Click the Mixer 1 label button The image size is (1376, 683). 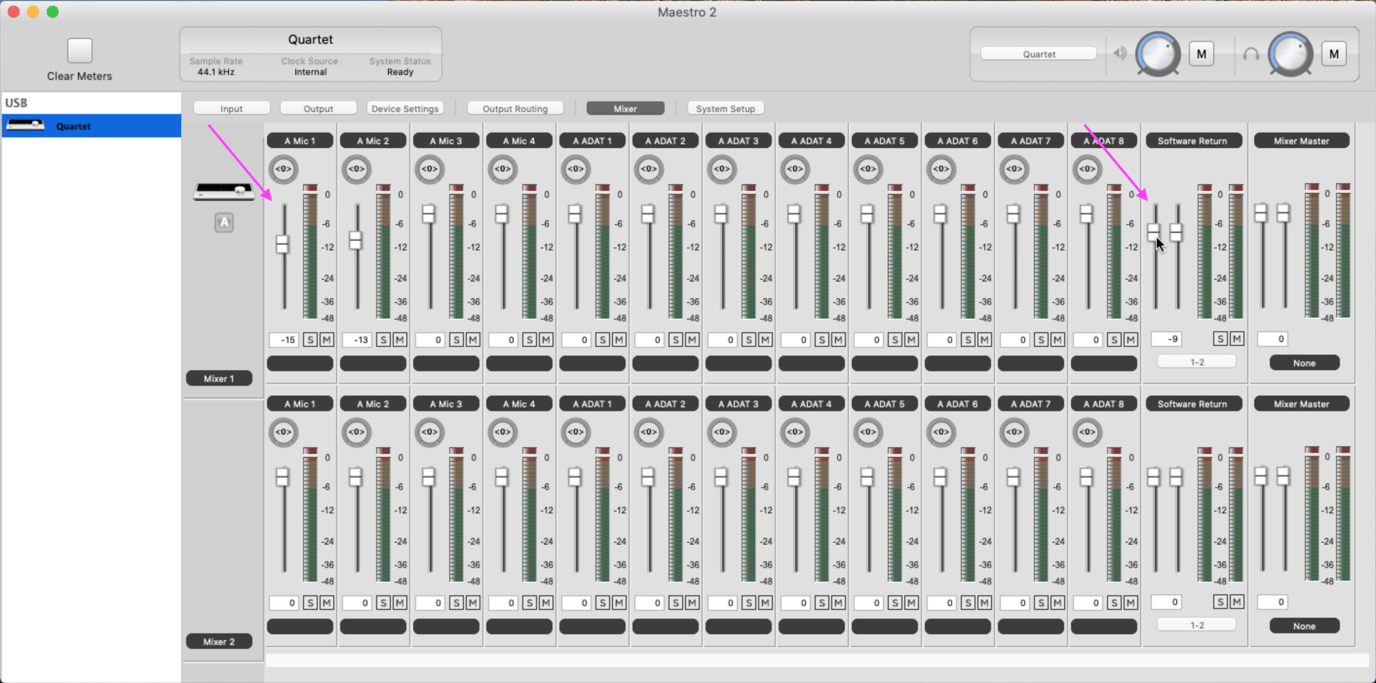pyautogui.click(x=219, y=378)
